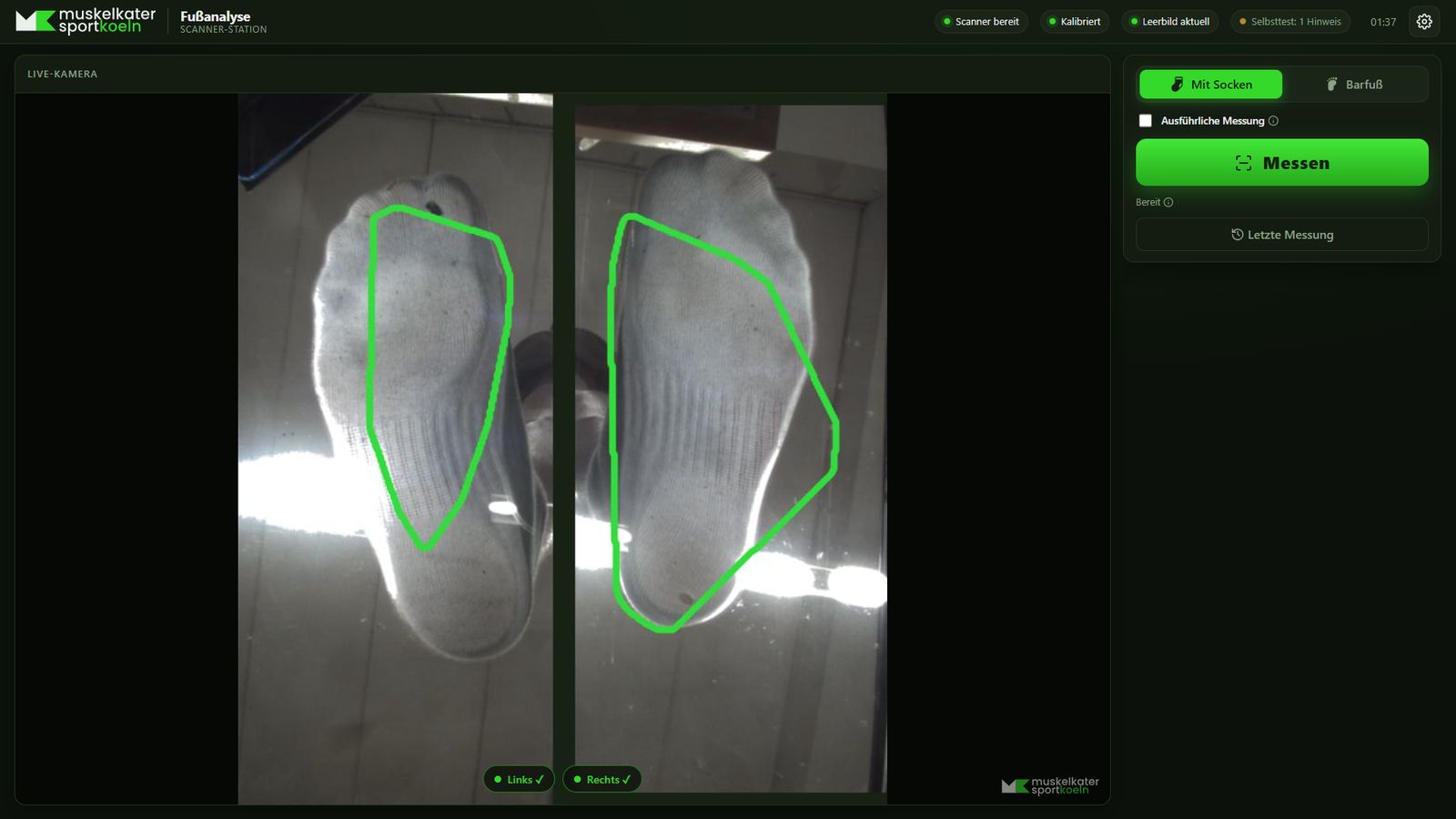Click the Kalibriert status indicator
This screenshot has height=819, width=1456.
[1074, 22]
